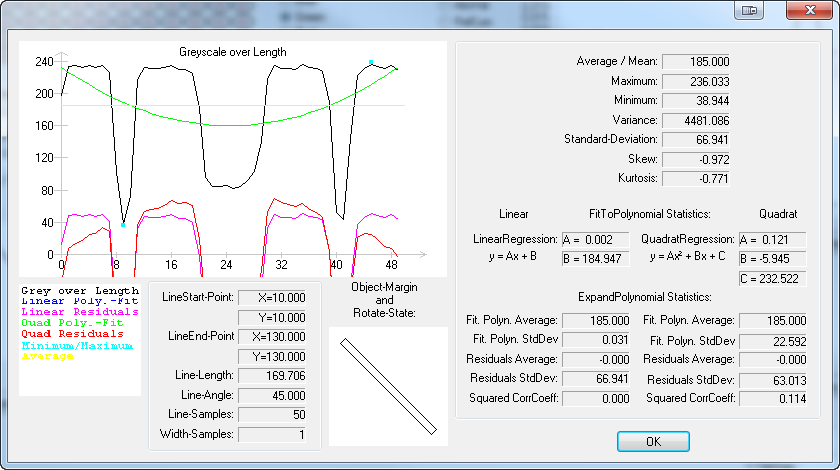The image size is (840, 470).
Task: Click the LinearRegression B coefficient field
Action: [x=594, y=259]
